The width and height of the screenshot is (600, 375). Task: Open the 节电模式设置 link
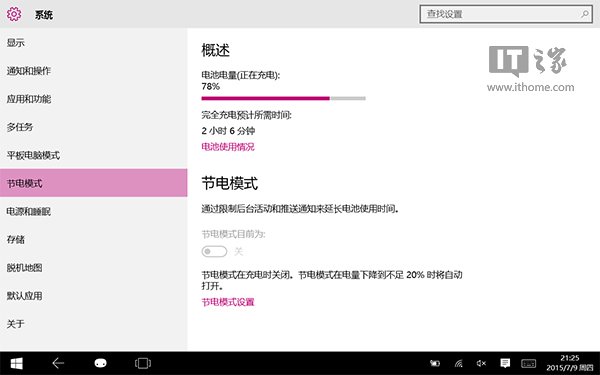pyautogui.click(x=228, y=302)
